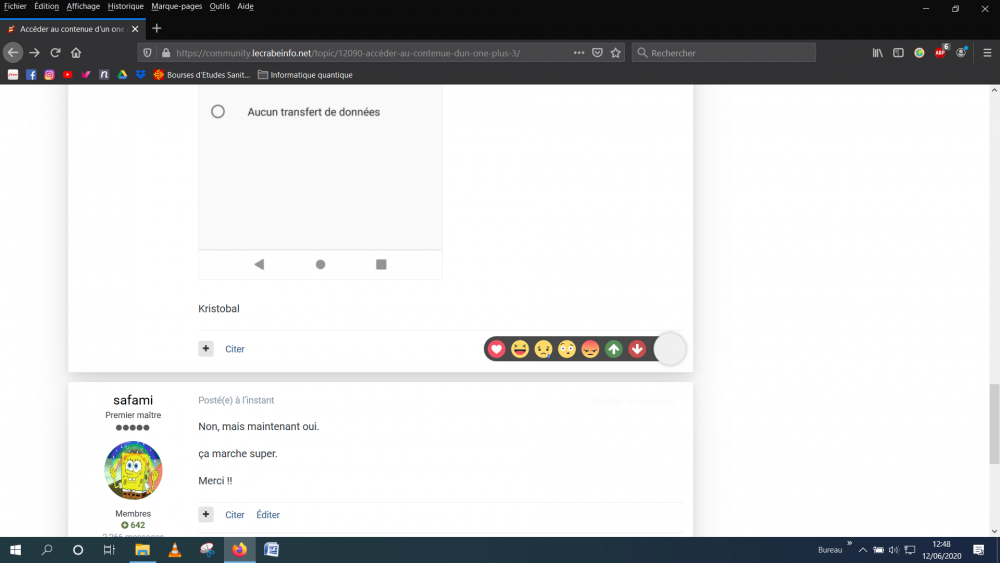This screenshot has width=1000, height=563.
Task: Quote safami's post with Citer
Action: tap(235, 515)
